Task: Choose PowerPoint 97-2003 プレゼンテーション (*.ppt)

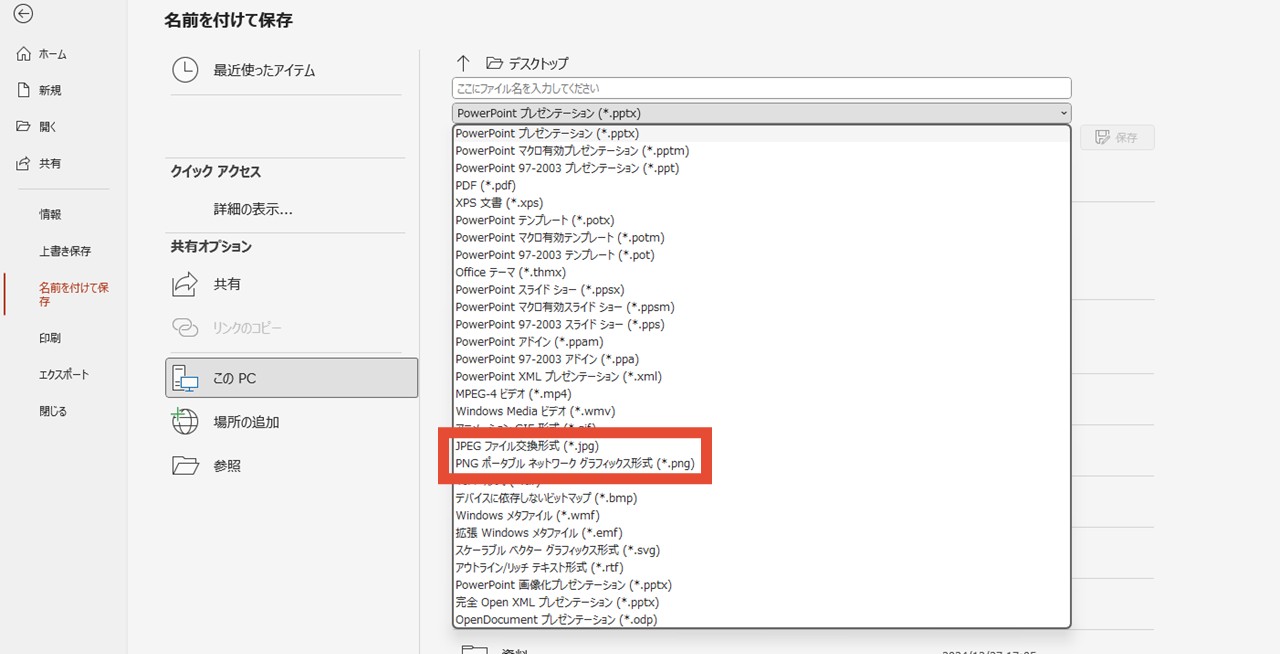Action: [x=761, y=168]
